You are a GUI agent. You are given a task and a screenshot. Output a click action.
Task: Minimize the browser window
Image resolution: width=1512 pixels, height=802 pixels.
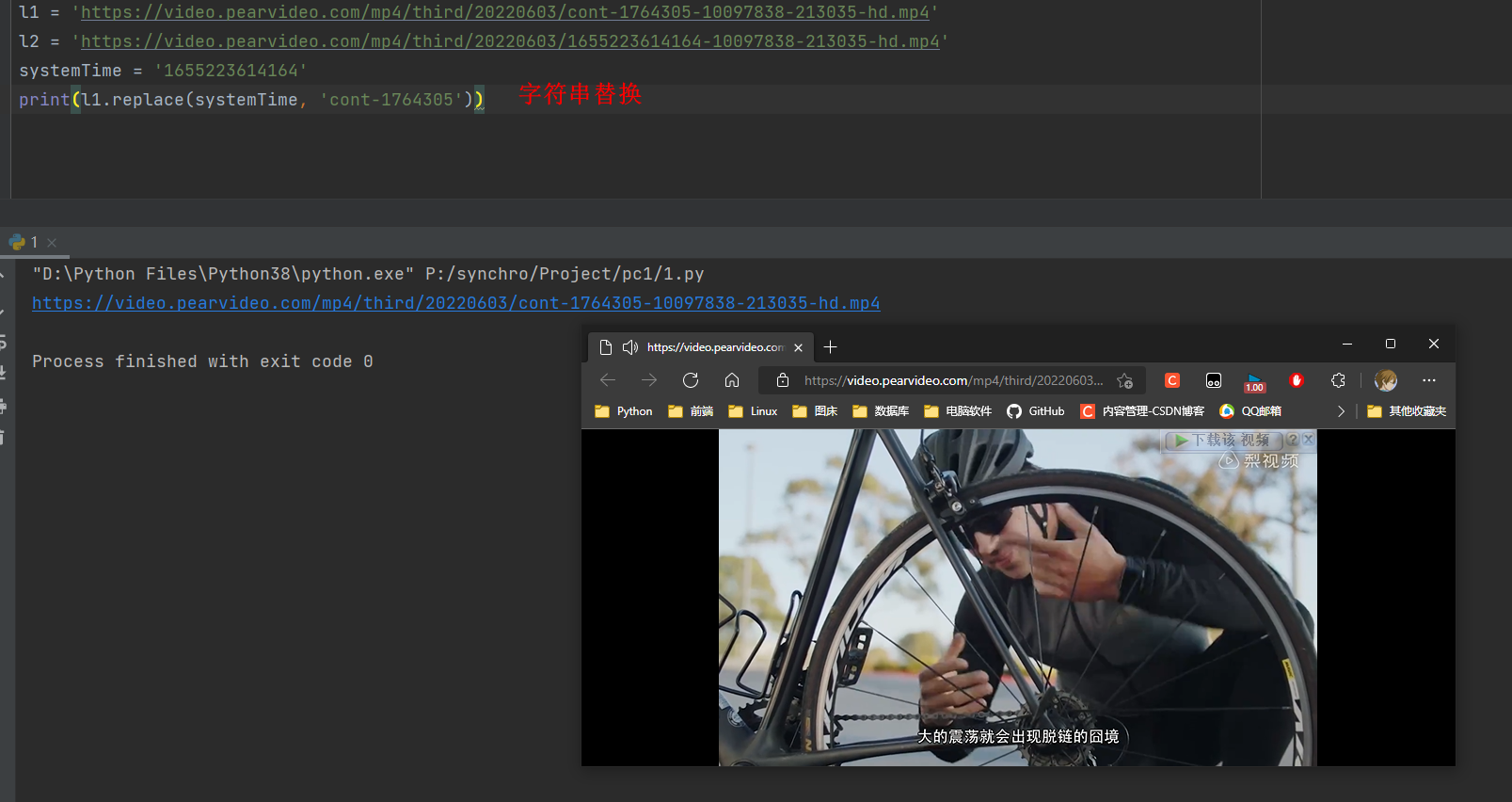pos(1347,344)
